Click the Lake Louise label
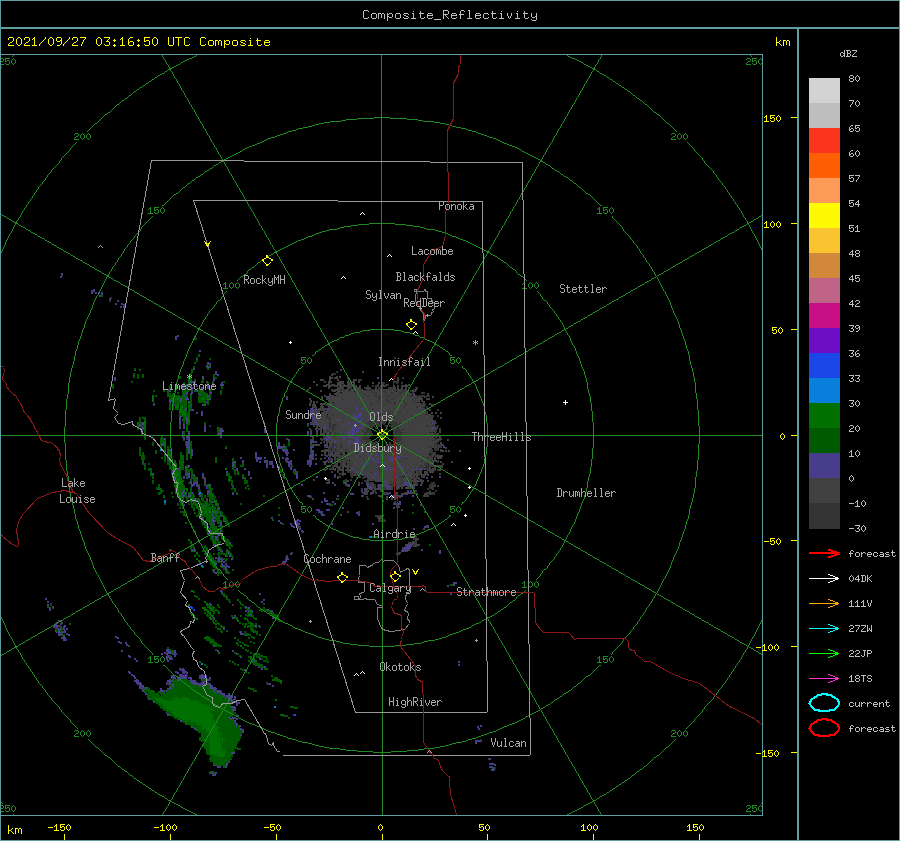Screen dimensions: 900x841 point(77,491)
